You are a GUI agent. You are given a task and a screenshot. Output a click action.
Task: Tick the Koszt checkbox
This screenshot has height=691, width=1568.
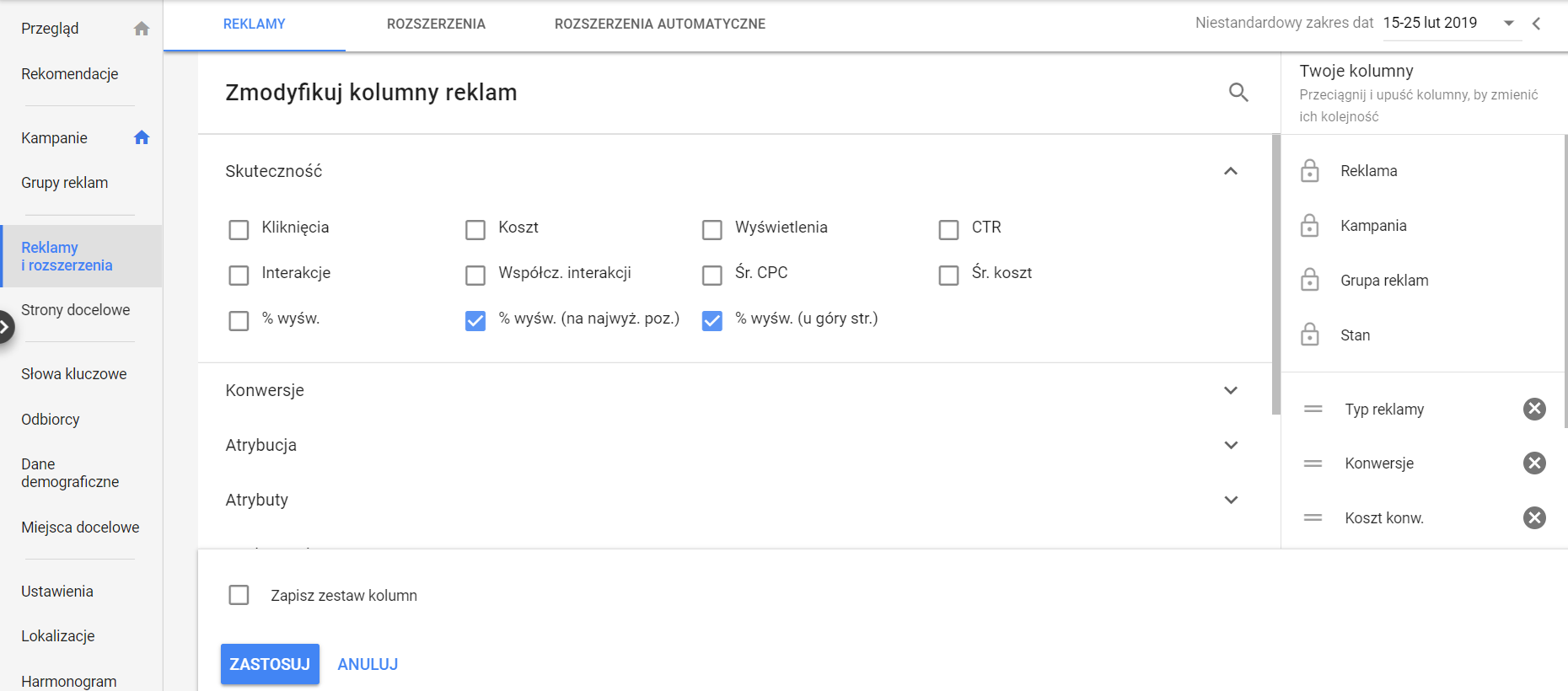(475, 230)
